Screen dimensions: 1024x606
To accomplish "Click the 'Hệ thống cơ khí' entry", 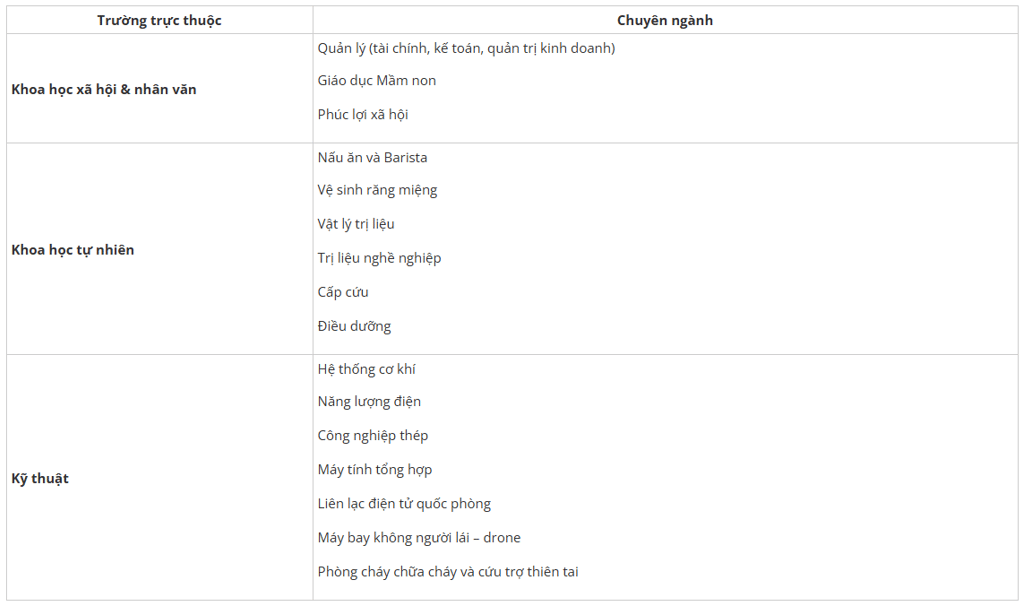I will (366, 369).
